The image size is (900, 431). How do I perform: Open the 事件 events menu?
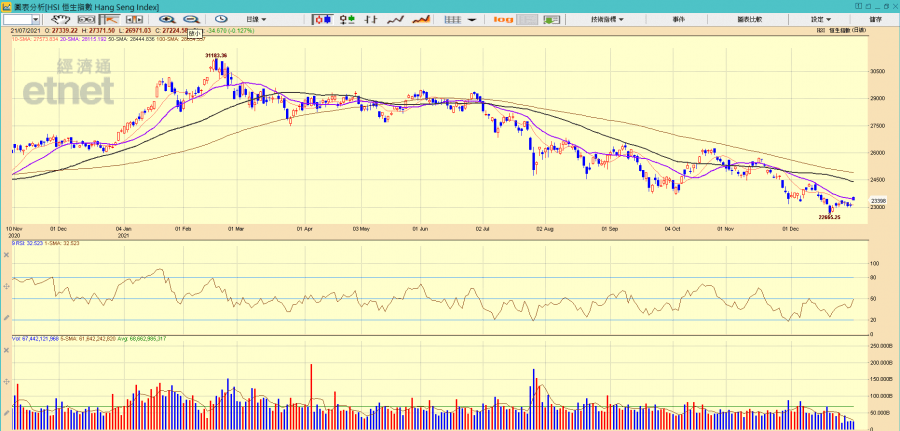pyautogui.click(x=679, y=19)
